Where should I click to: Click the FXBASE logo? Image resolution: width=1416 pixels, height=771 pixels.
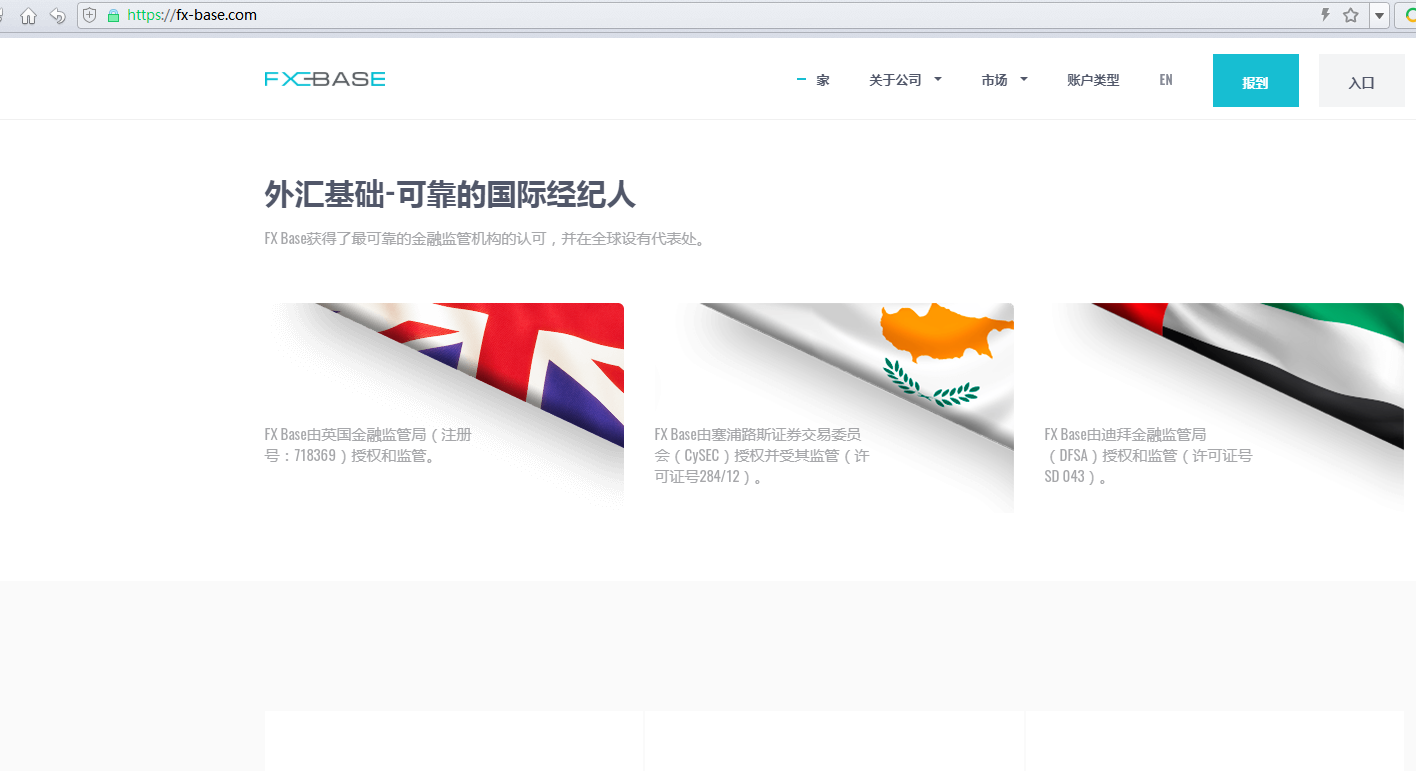pos(325,79)
